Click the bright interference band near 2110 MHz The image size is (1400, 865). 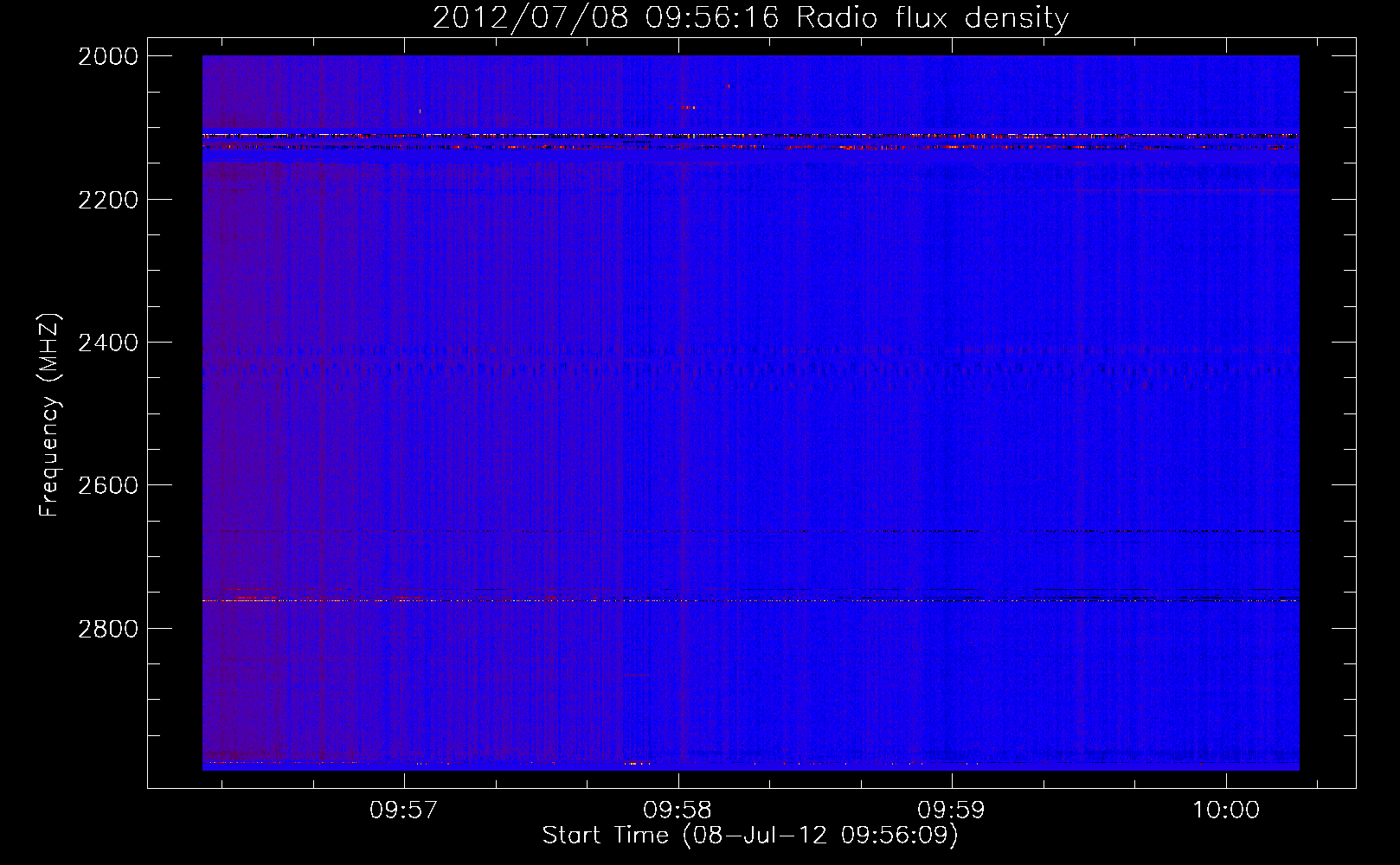click(x=750, y=136)
